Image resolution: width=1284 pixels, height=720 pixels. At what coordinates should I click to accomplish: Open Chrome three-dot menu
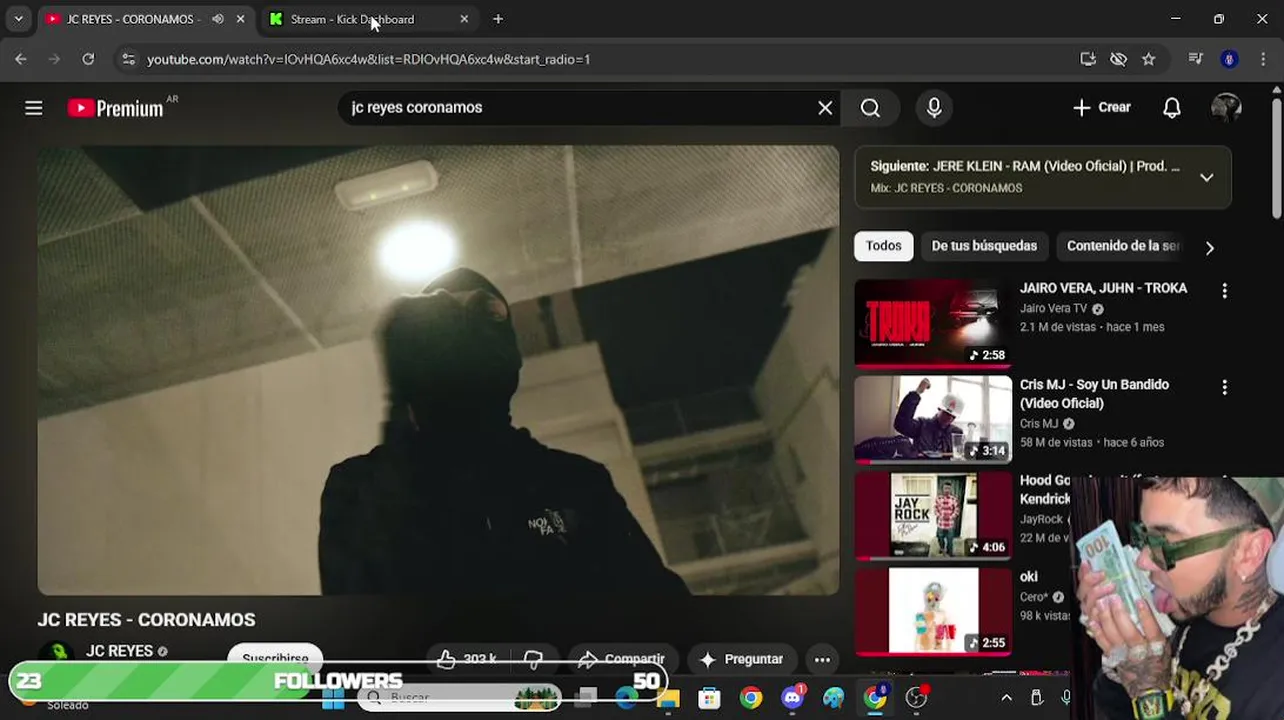[x=1263, y=59]
